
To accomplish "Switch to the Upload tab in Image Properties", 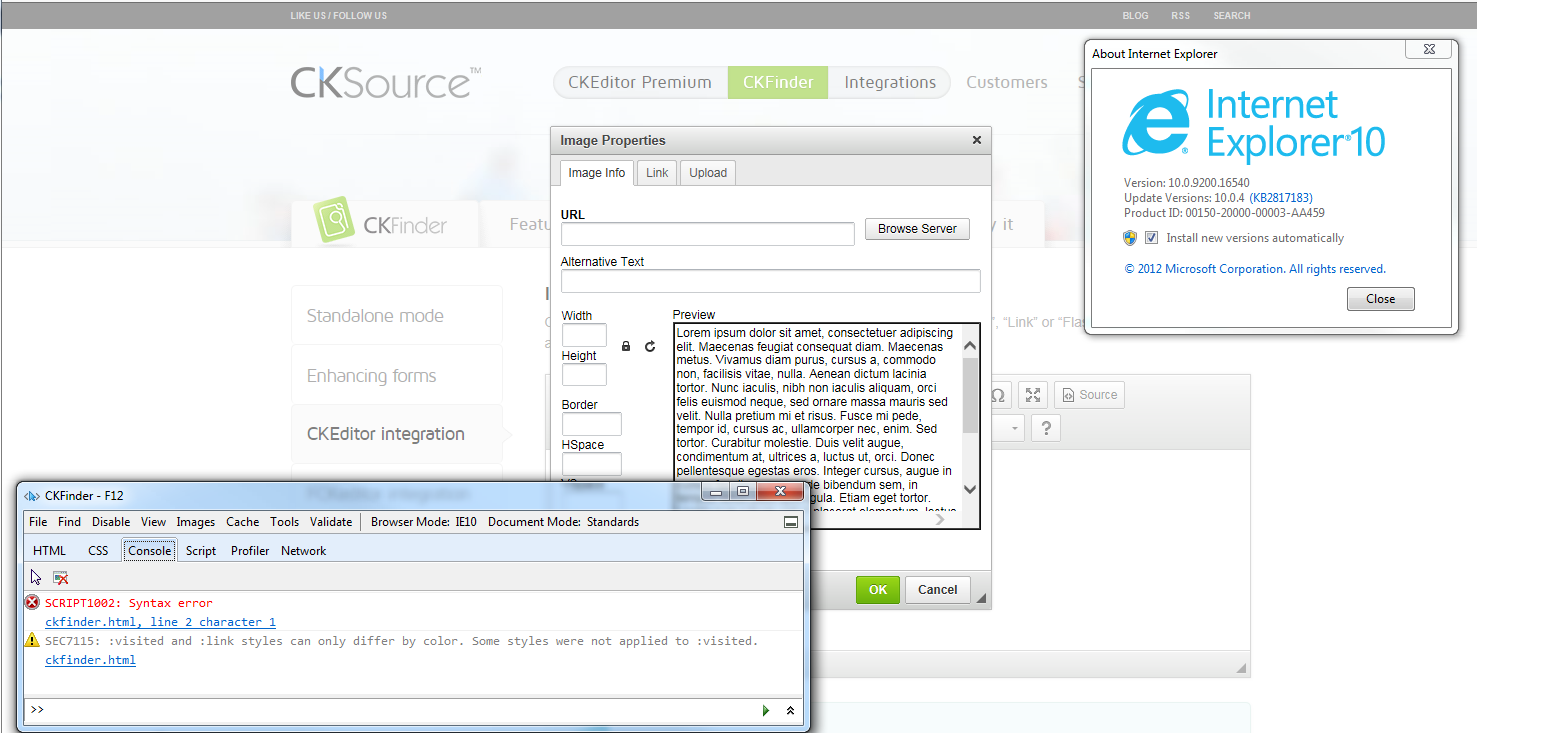I will point(708,173).
